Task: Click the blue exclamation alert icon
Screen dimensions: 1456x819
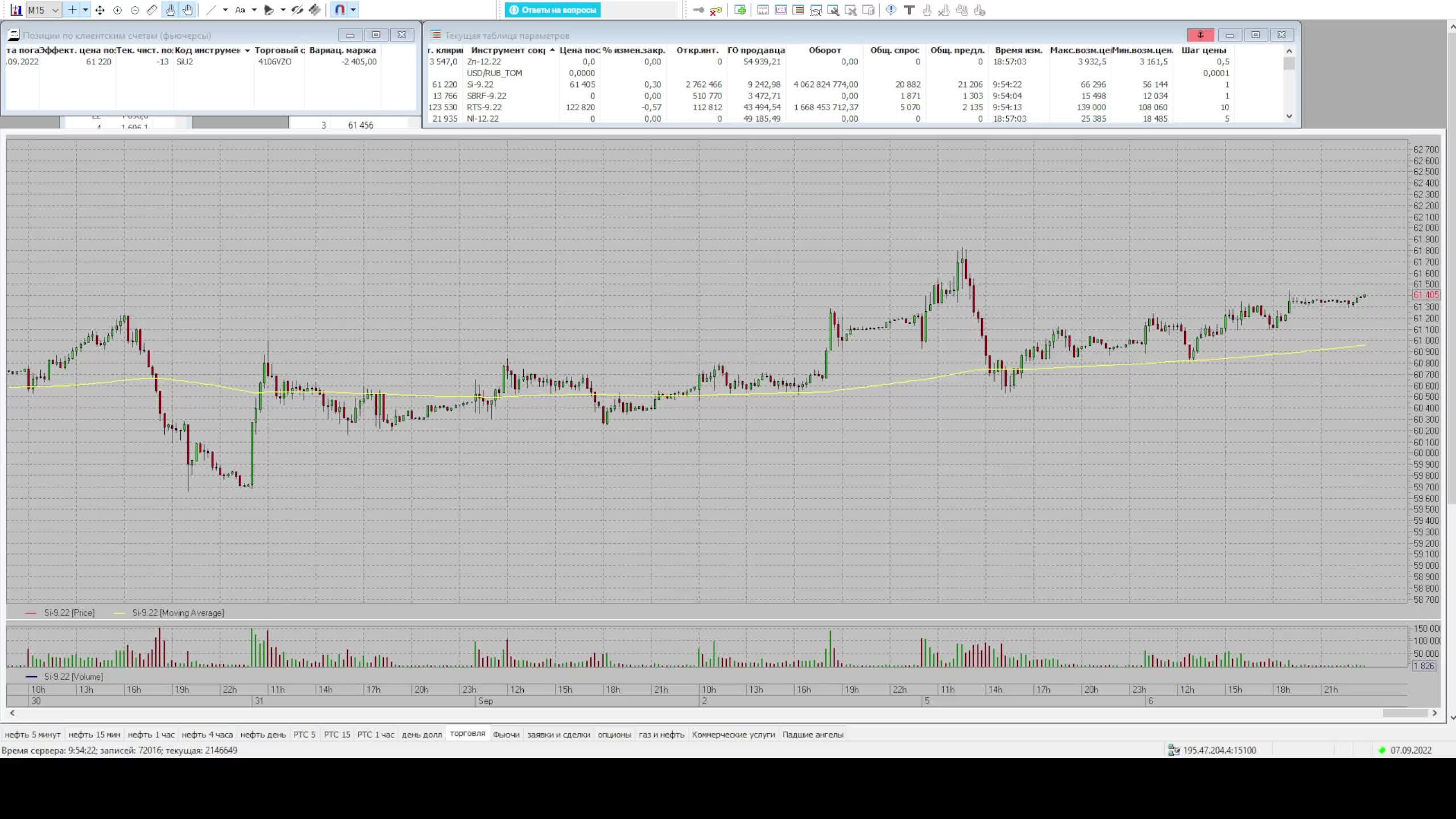Action: pos(891,10)
